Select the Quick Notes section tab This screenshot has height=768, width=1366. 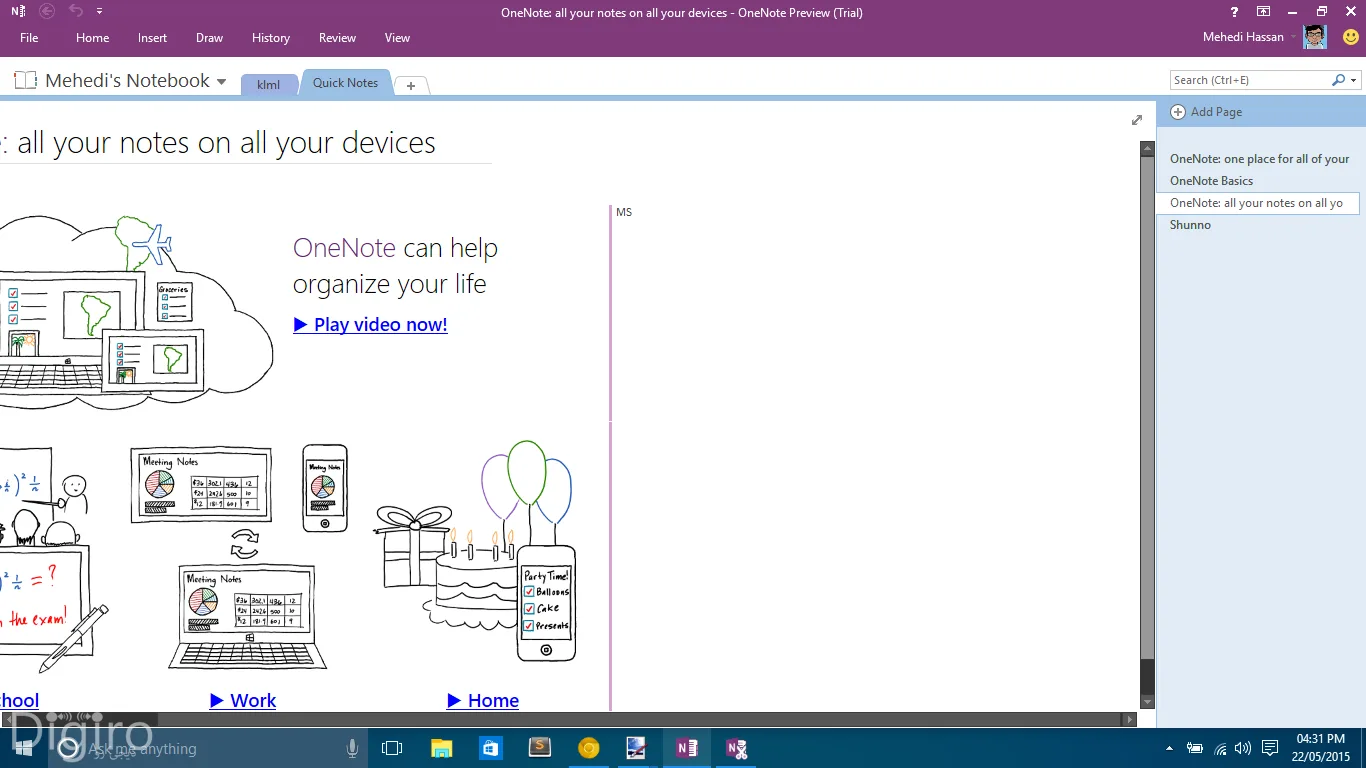345,83
